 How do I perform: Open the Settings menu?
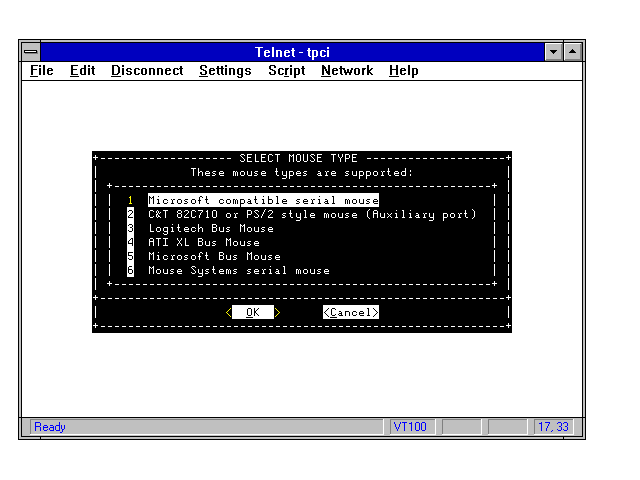[x=225, y=71]
